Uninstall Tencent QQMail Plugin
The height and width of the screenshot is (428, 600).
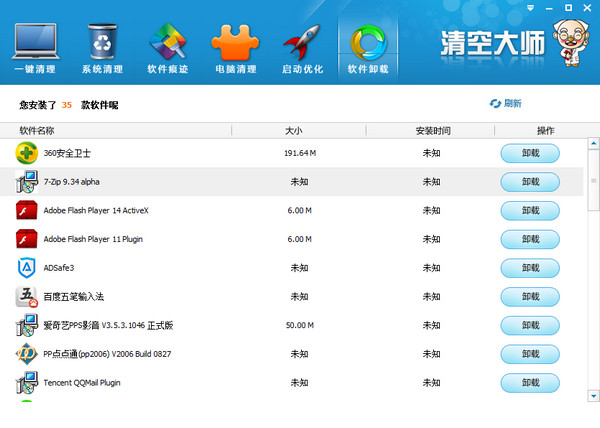tap(530, 382)
